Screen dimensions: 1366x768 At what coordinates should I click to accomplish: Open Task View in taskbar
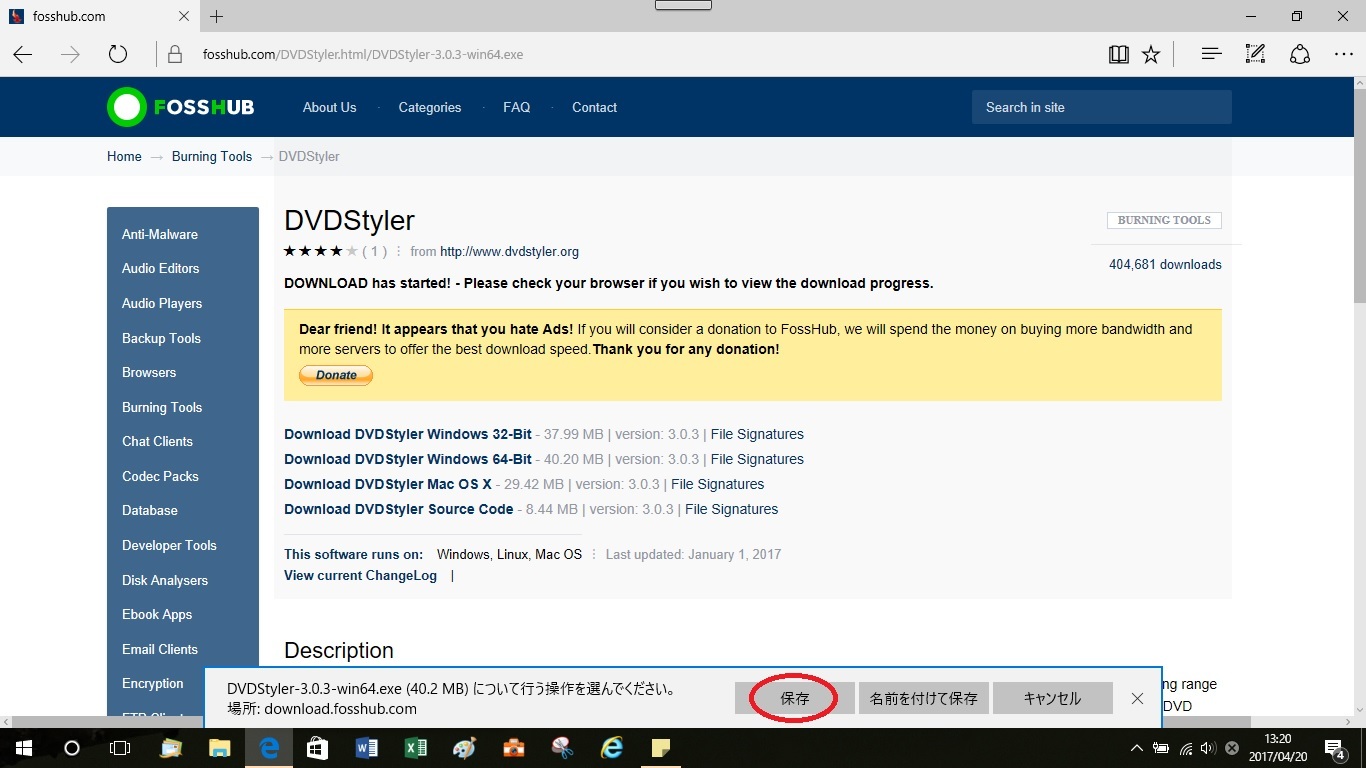[x=119, y=748]
